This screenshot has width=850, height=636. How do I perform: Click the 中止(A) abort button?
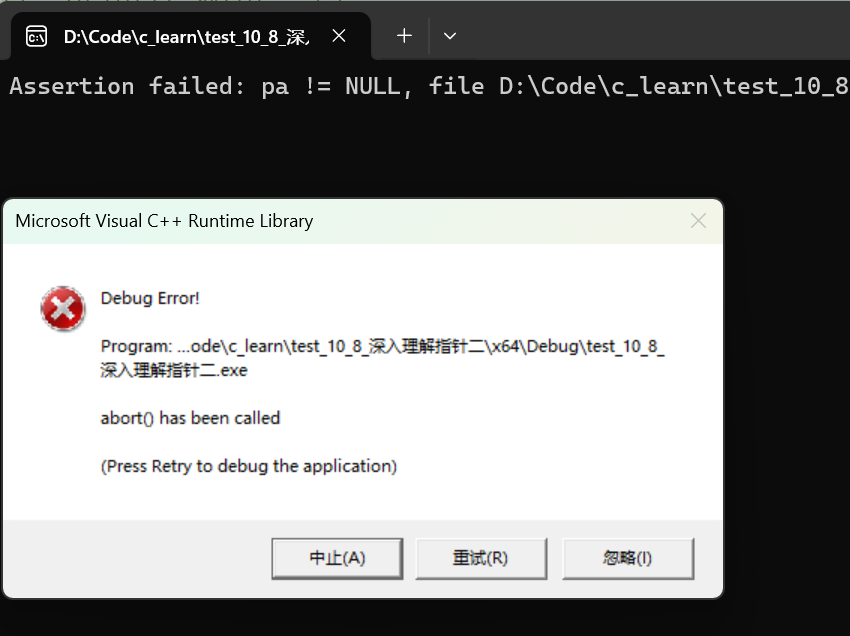(337, 558)
